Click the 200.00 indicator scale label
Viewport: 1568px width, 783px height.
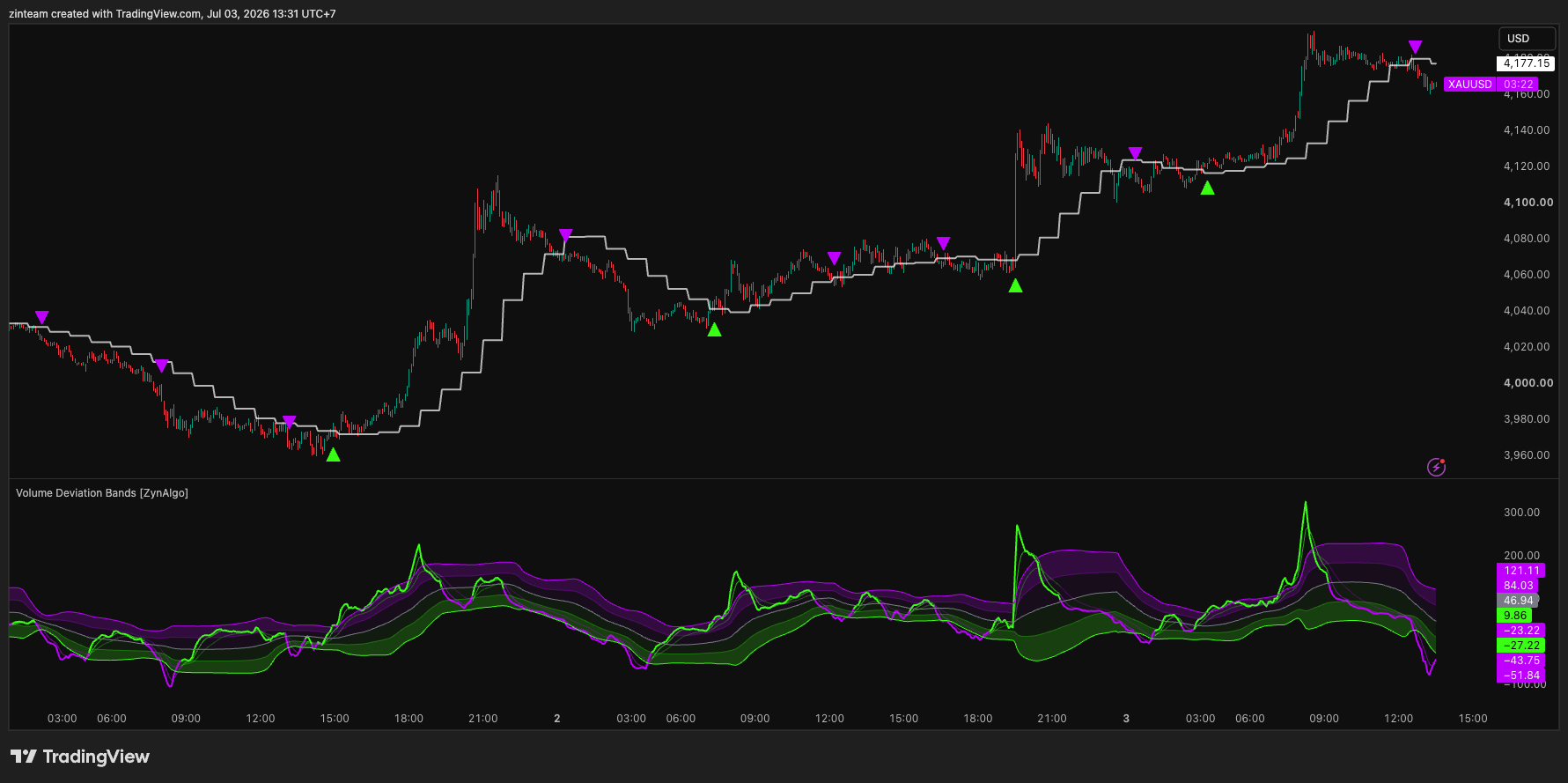pos(1521,556)
